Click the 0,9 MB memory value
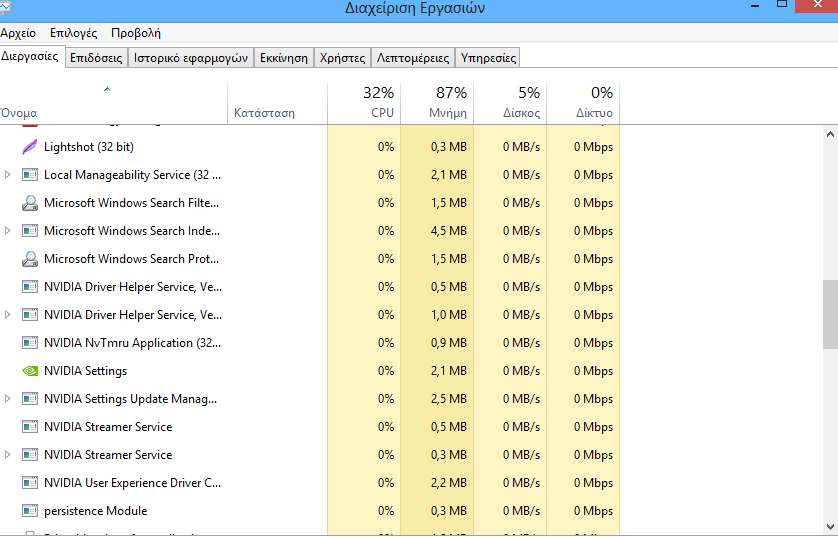The width and height of the screenshot is (838, 537). pos(449,343)
